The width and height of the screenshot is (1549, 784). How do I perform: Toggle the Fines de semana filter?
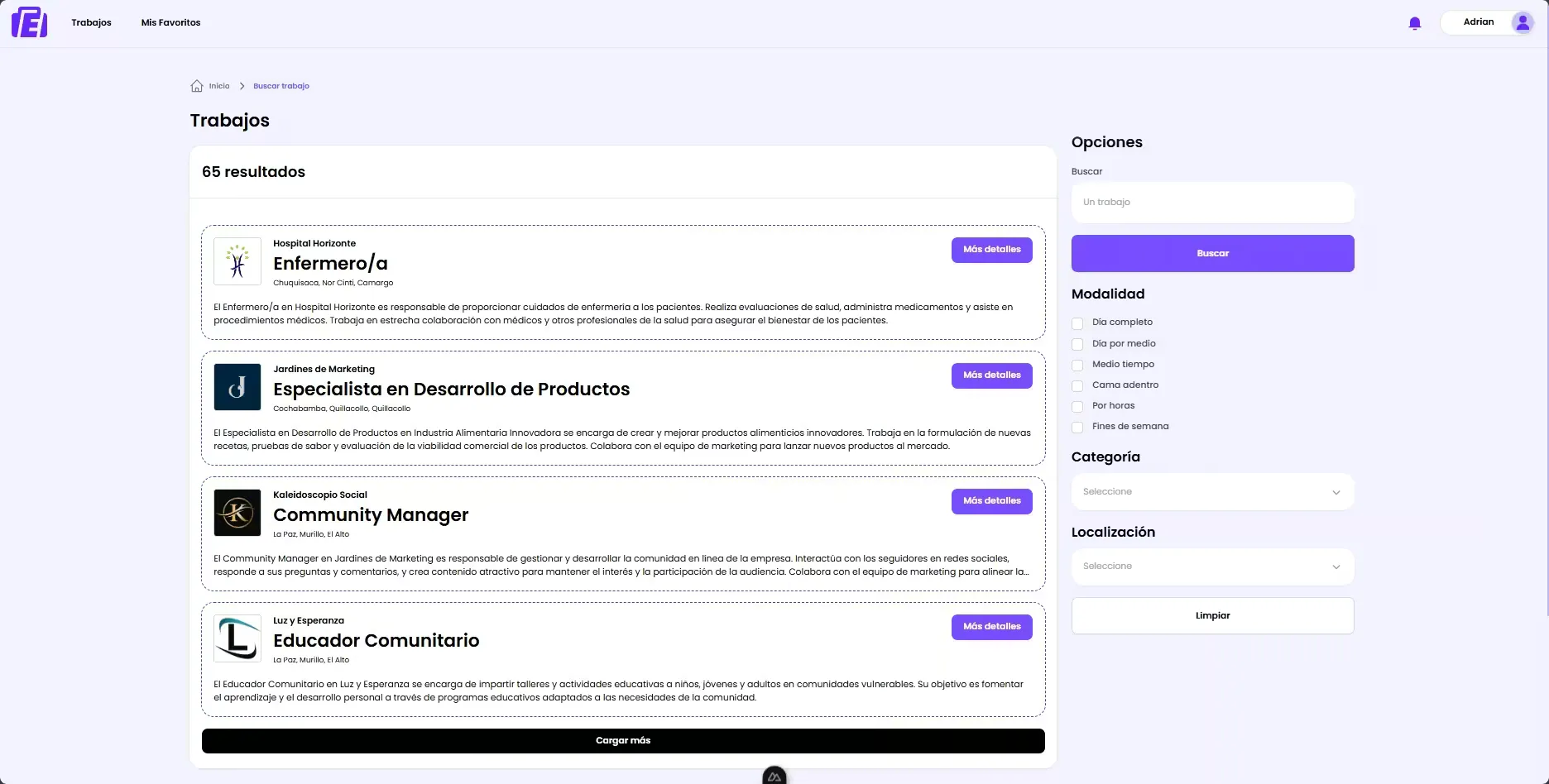[x=1077, y=428]
